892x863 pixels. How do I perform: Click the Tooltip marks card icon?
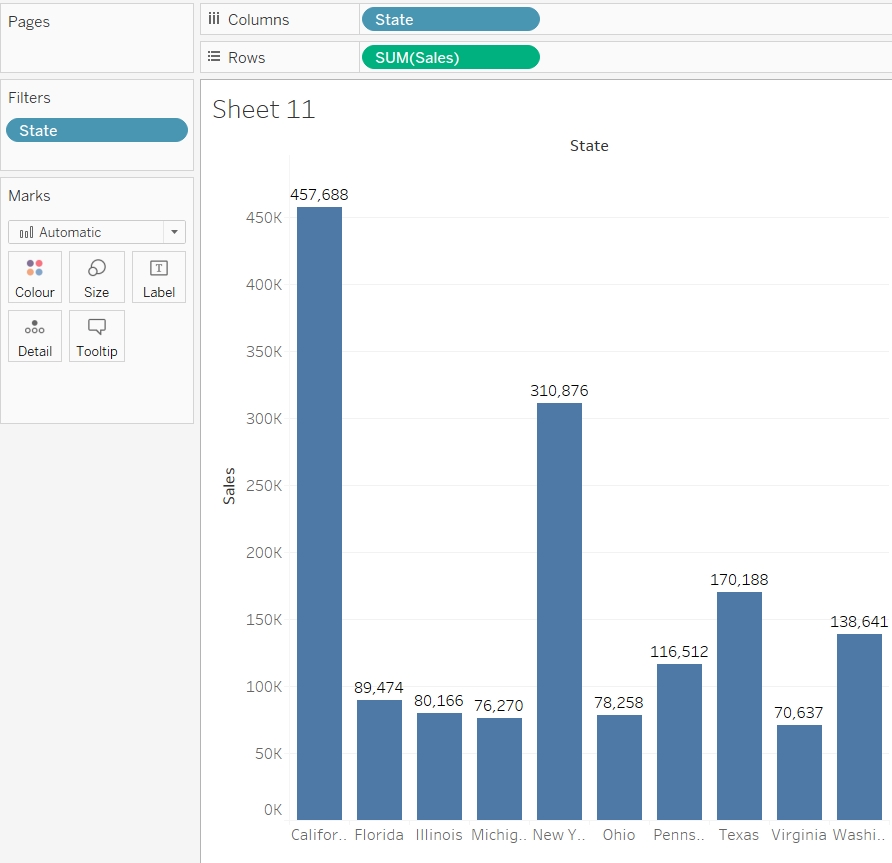pyautogui.click(x=97, y=327)
